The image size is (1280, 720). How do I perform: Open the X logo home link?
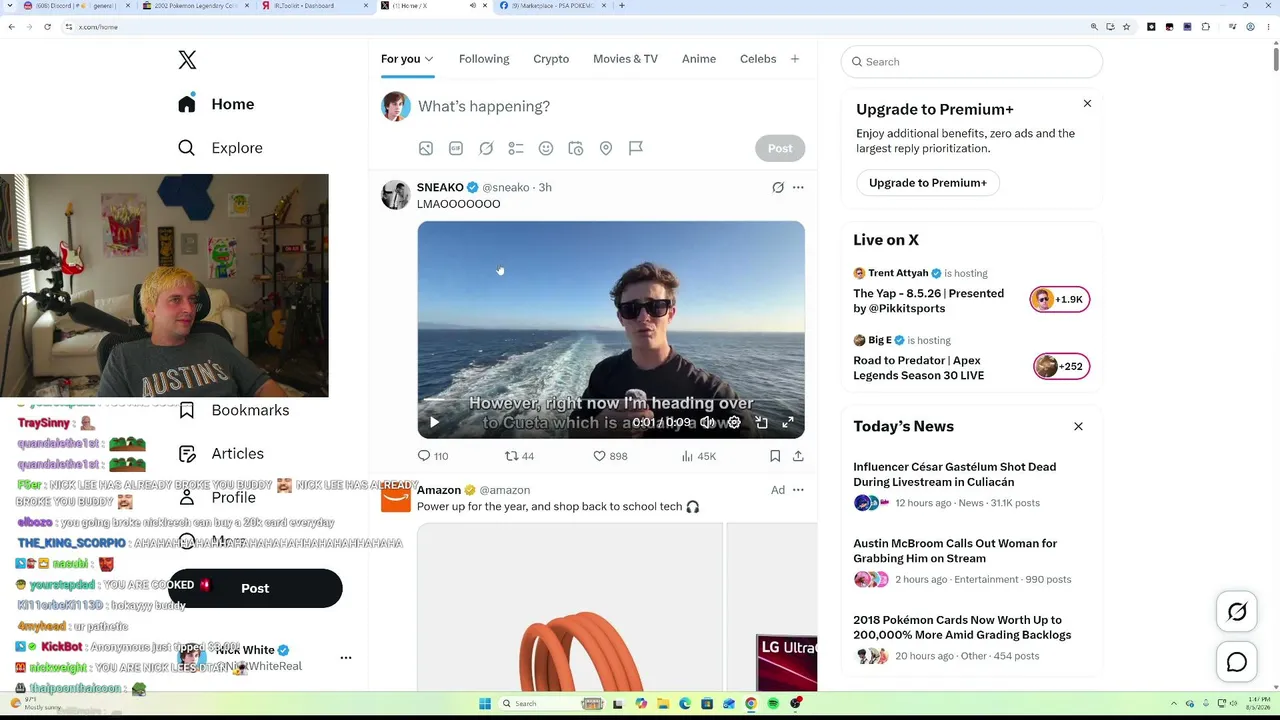[187, 60]
